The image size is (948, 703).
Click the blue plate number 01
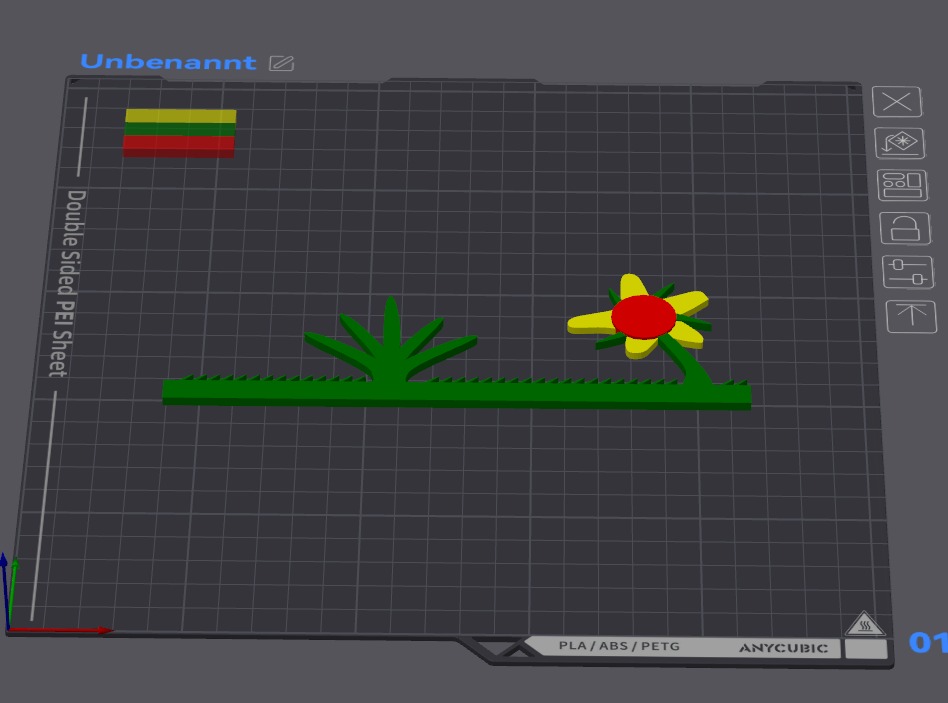pos(928,642)
